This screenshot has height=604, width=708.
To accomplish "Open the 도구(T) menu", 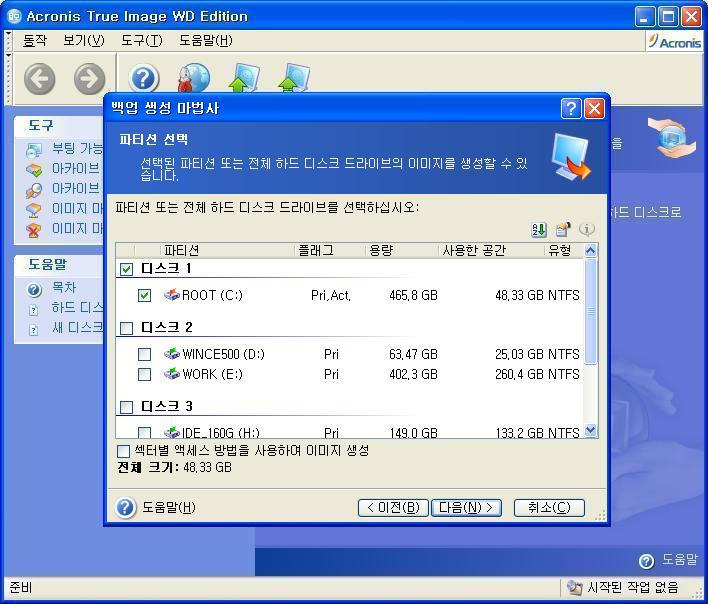I will (x=142, y=41).
